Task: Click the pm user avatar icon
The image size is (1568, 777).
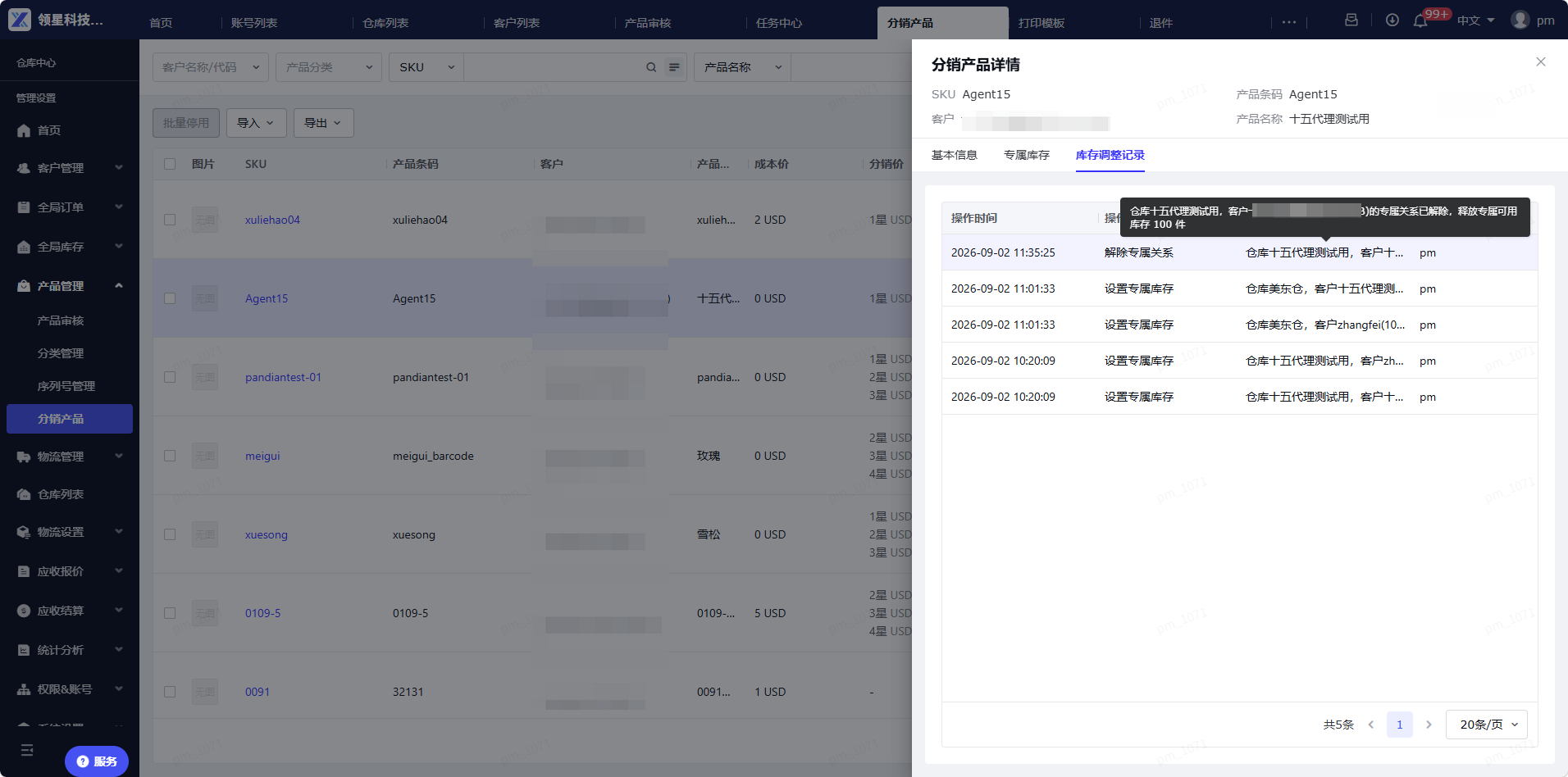Action: pyautogui.click(x=1520, y=20)
